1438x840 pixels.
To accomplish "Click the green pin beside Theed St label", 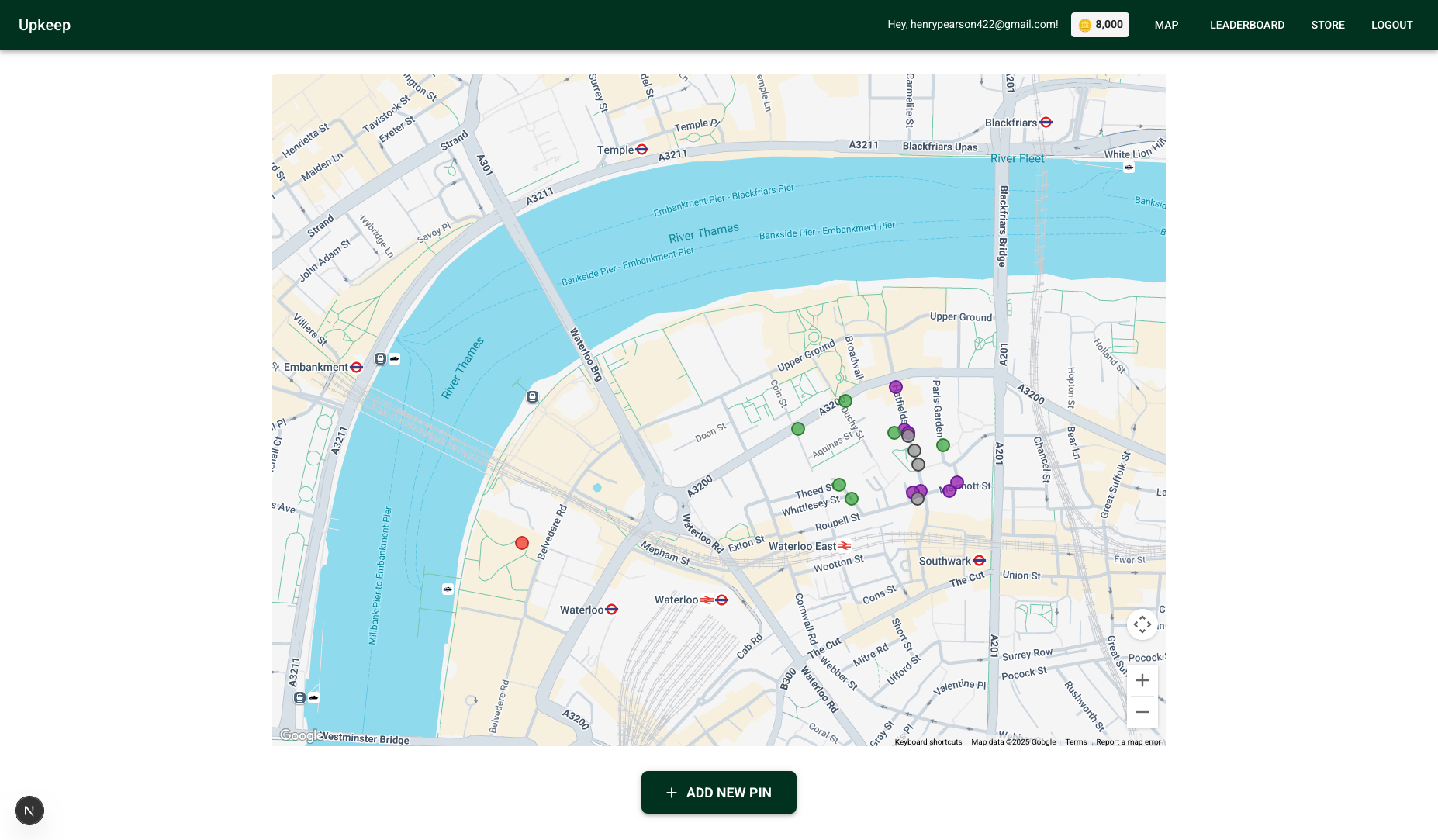I will click(x=839, y=485).
